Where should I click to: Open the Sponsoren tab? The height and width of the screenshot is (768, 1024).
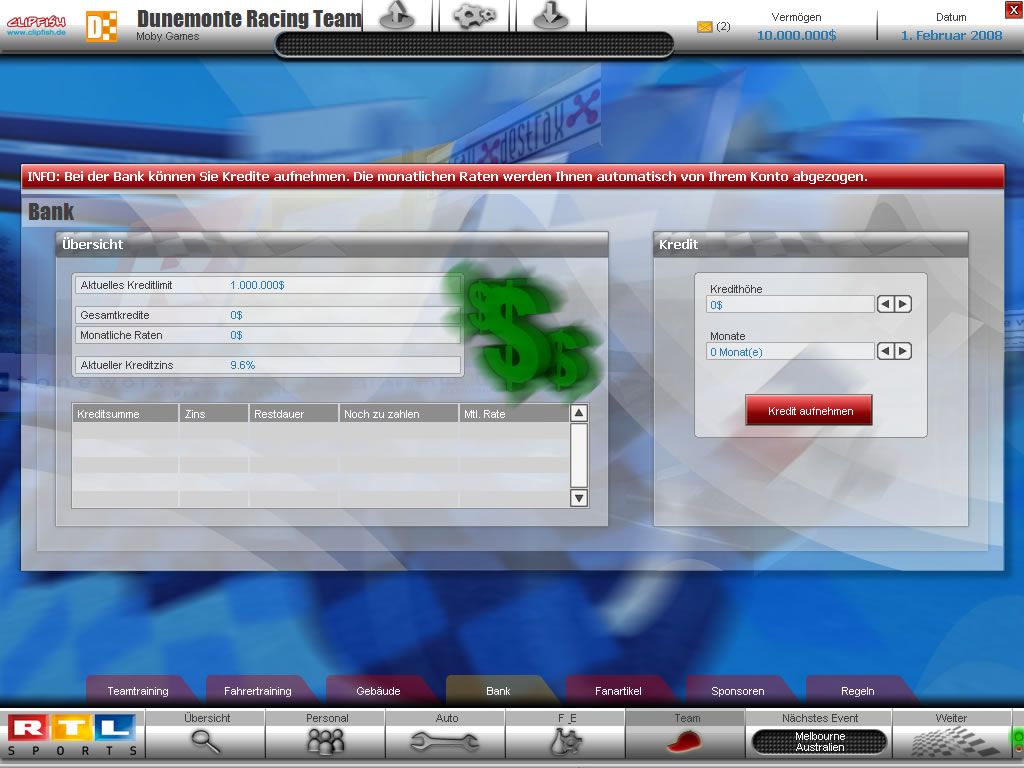tap(737, 690)
